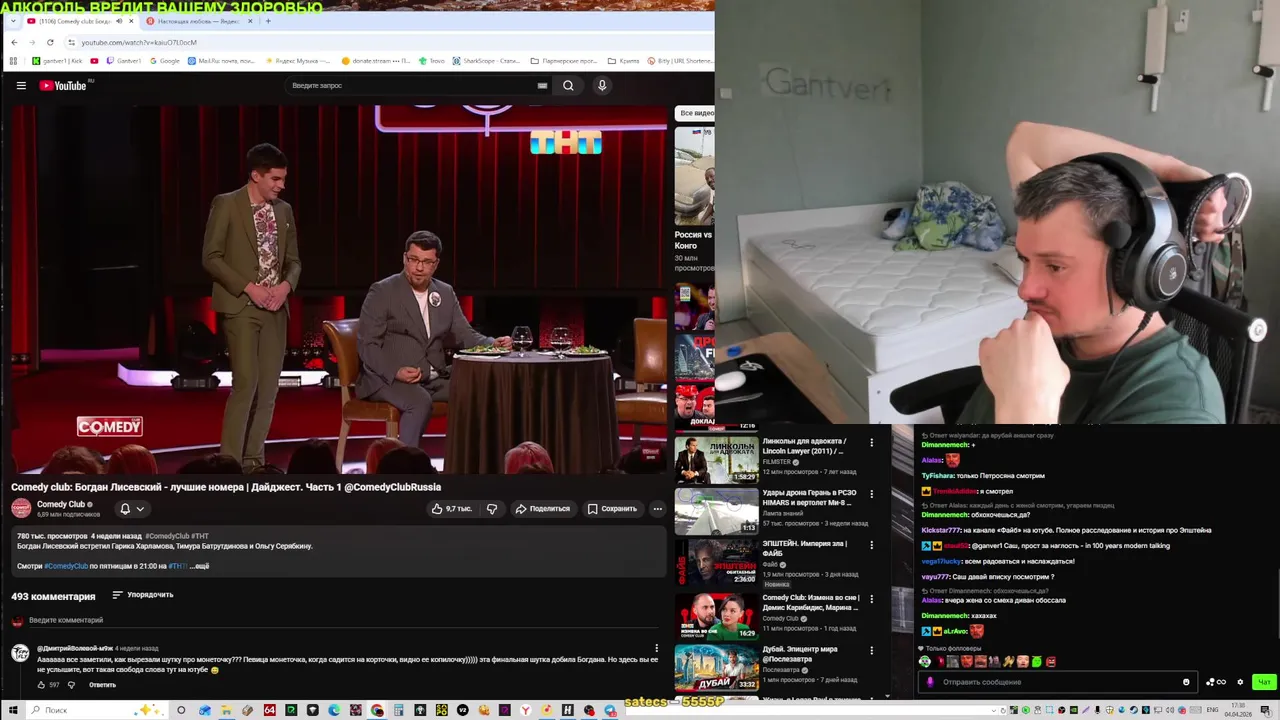Click the purple microphone icon in chat input
Image resolution: width=1280 pixels, height=720 pixels.
pyautogui.click(x=930, y=682)
